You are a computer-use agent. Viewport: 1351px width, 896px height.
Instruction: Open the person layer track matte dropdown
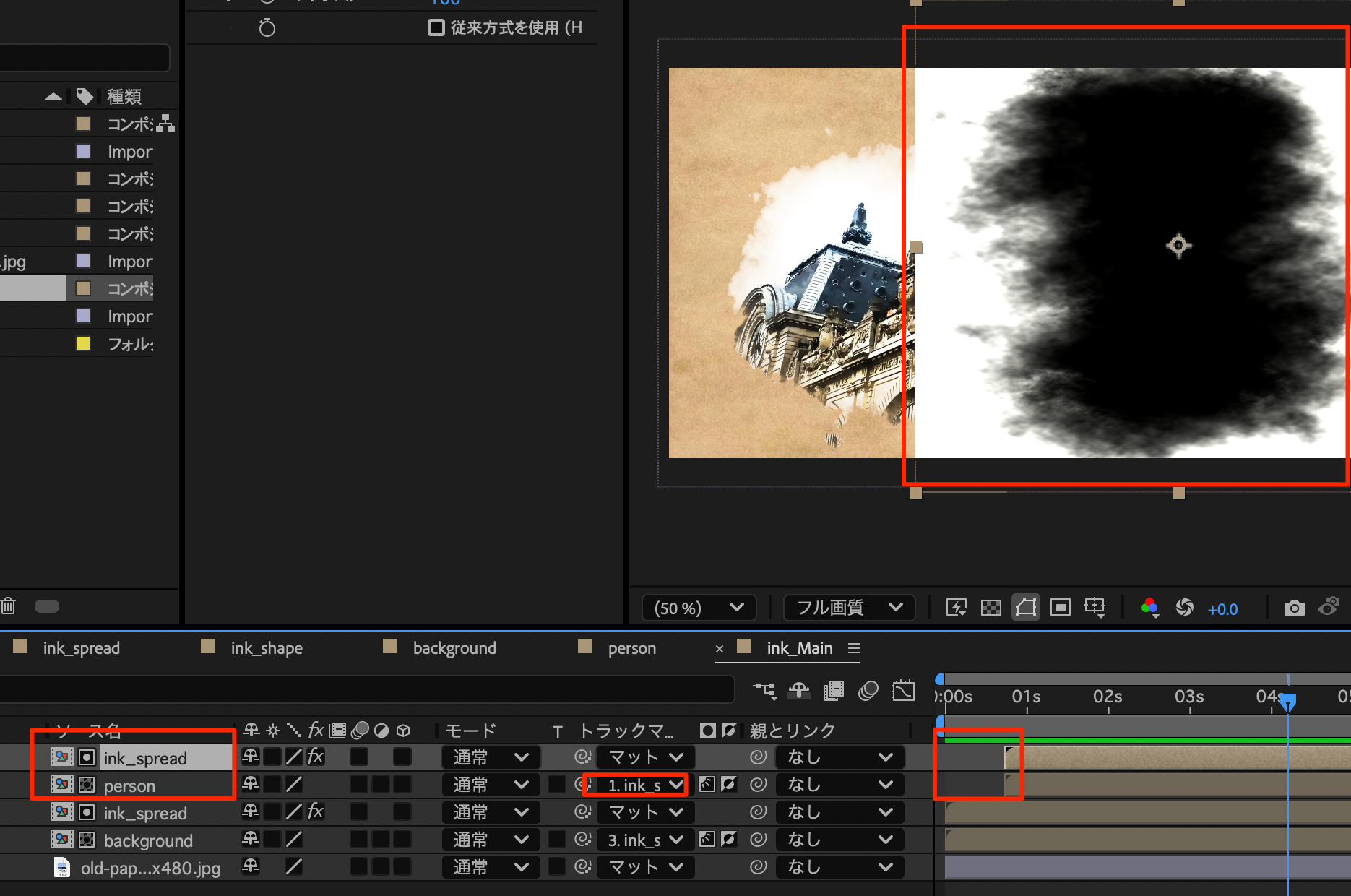[x=644, y=785]
